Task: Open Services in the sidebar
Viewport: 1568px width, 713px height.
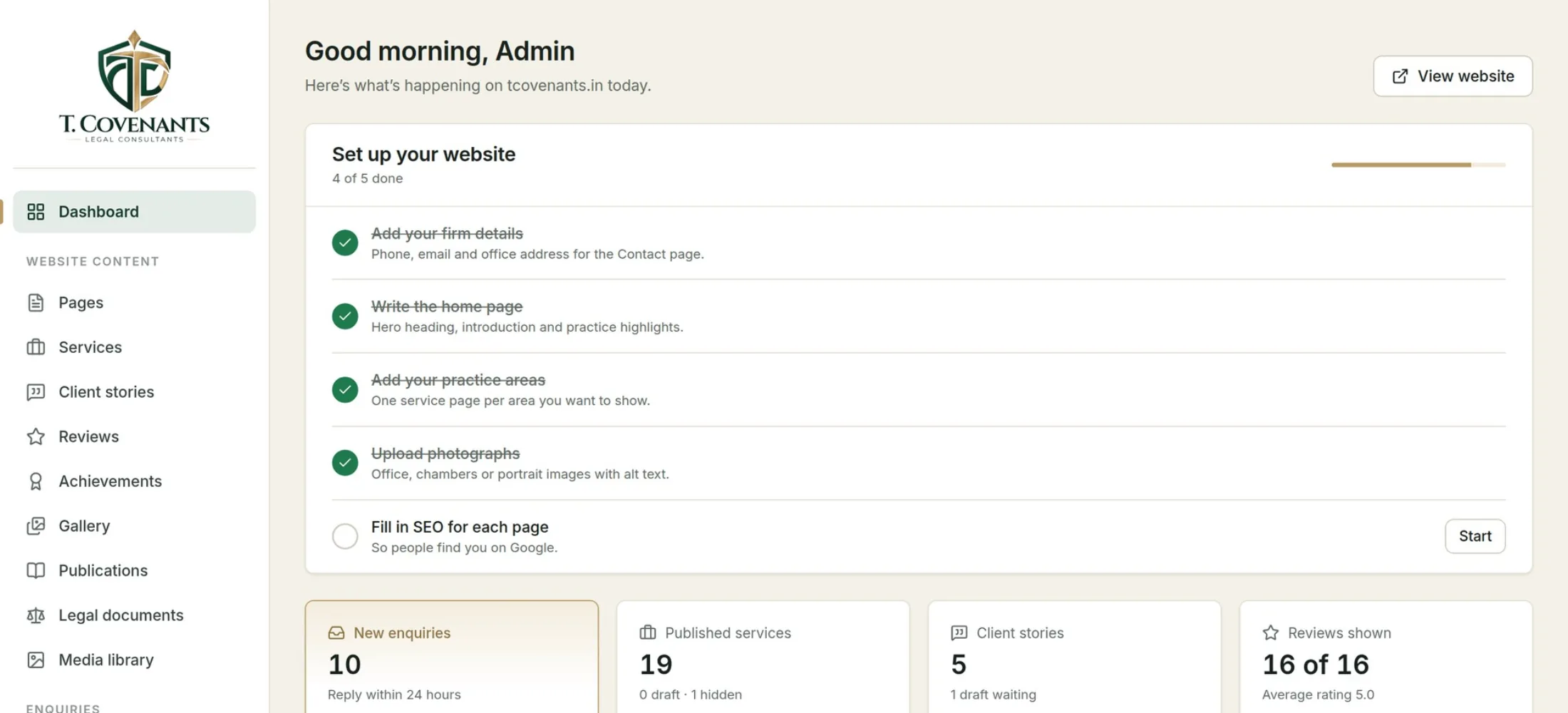Action: click(x=134, y=347)
